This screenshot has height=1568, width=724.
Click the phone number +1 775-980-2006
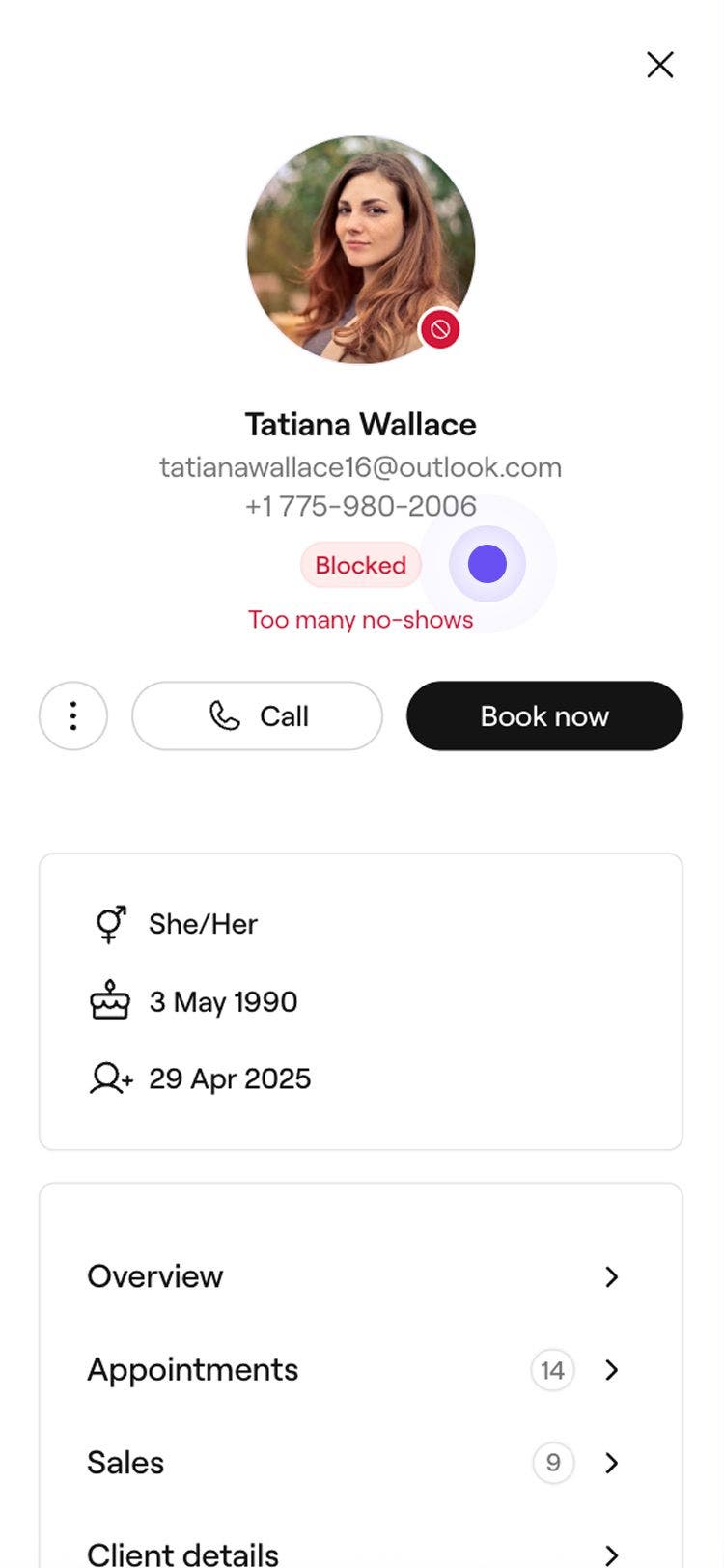point(360,506)
